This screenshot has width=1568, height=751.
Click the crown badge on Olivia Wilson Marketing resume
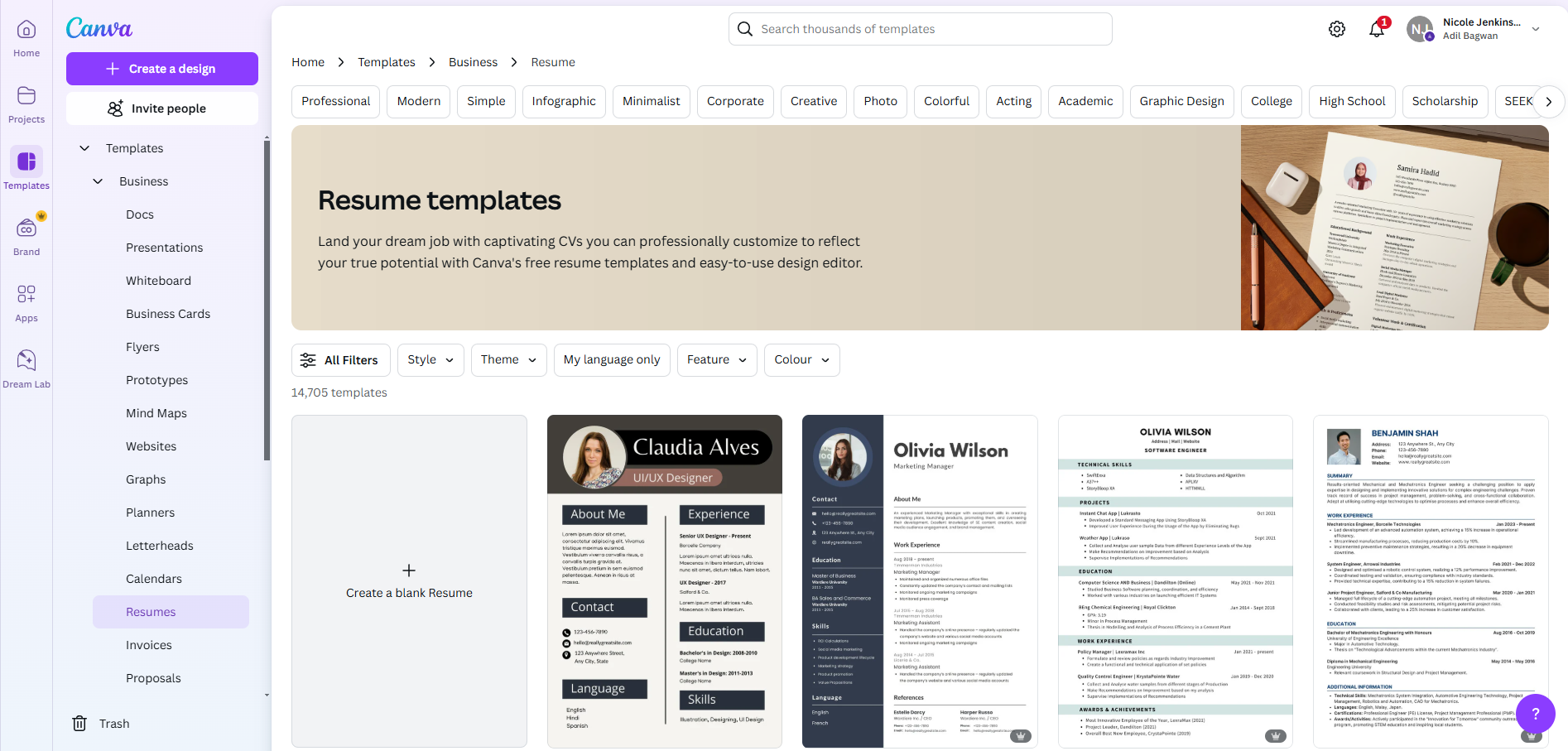(x=1021, y=735)
